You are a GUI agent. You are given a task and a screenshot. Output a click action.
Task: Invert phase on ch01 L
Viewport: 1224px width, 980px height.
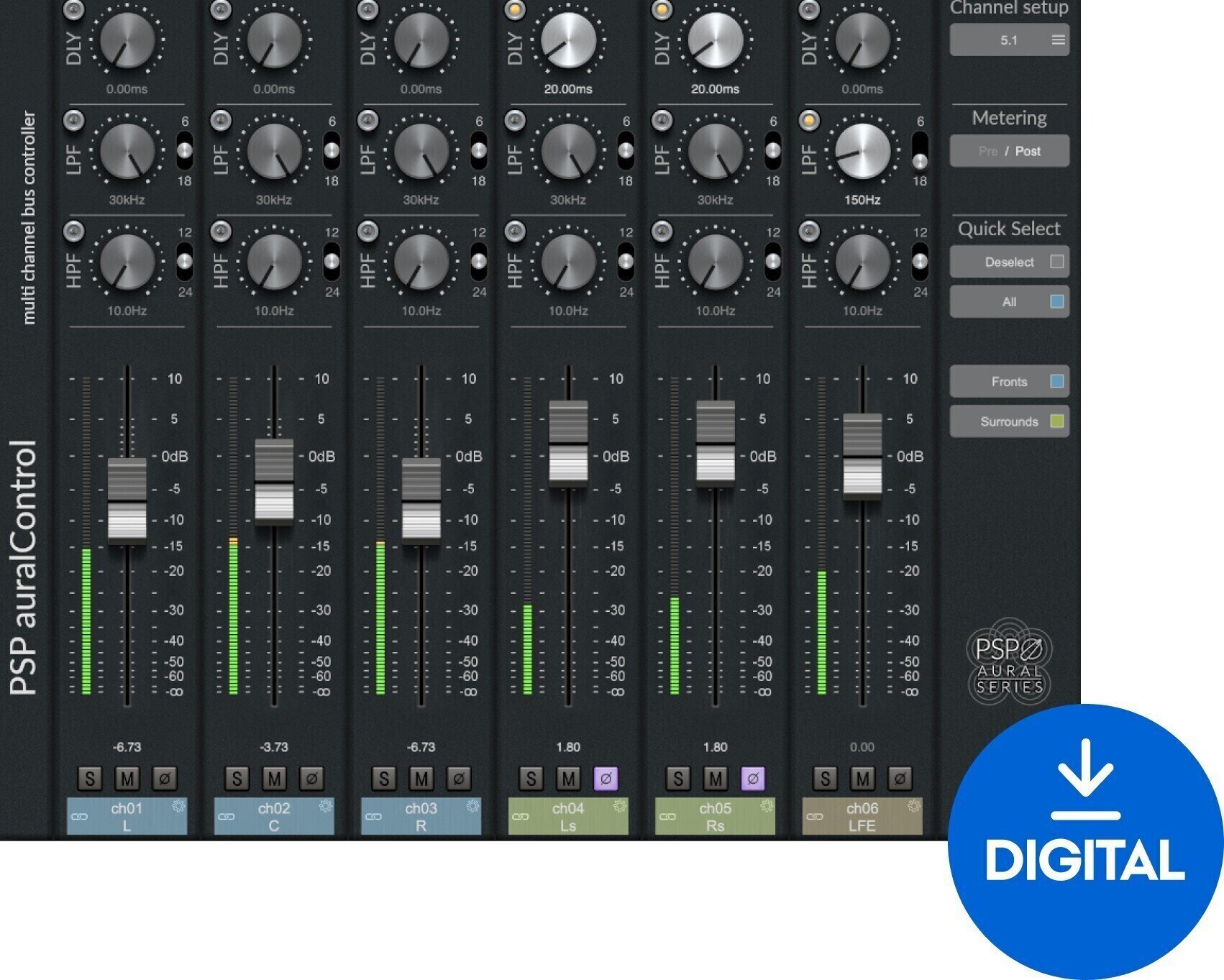coord(165,779)
